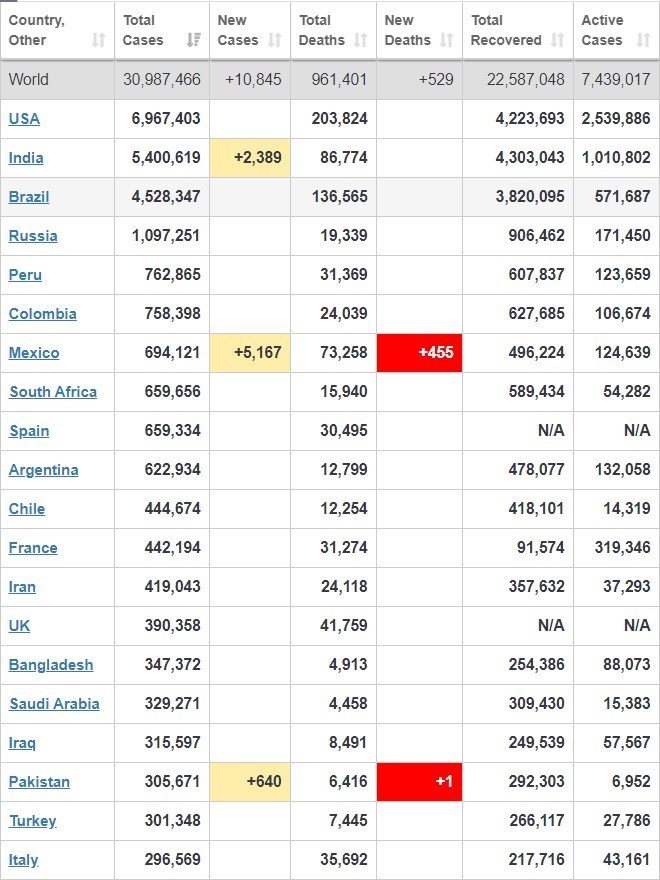Click the World total cases cell

[162, 79]
